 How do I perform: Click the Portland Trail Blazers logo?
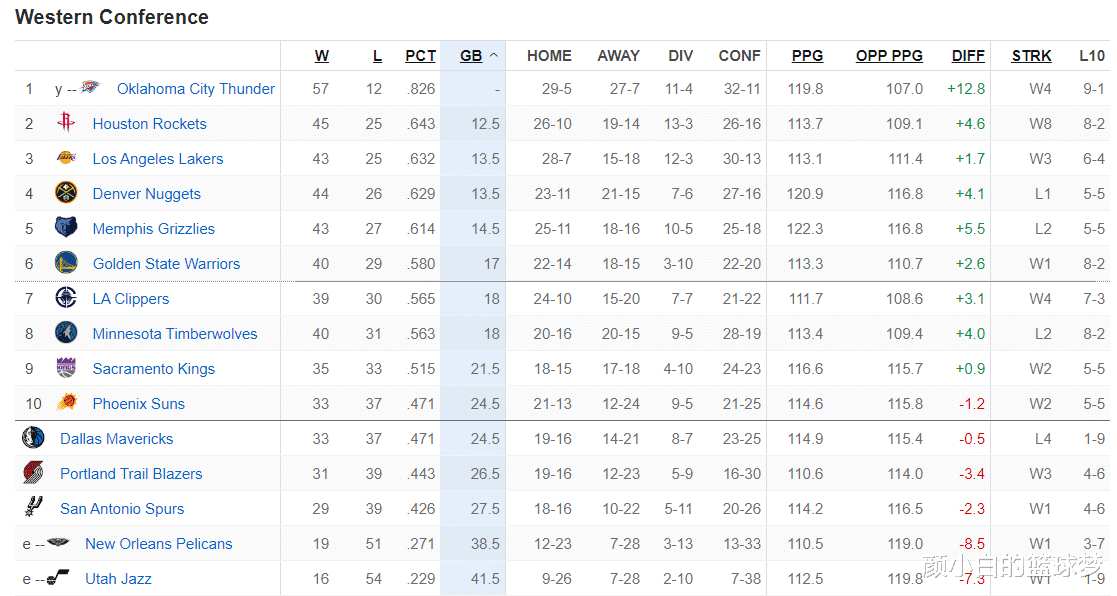(33, 473)
